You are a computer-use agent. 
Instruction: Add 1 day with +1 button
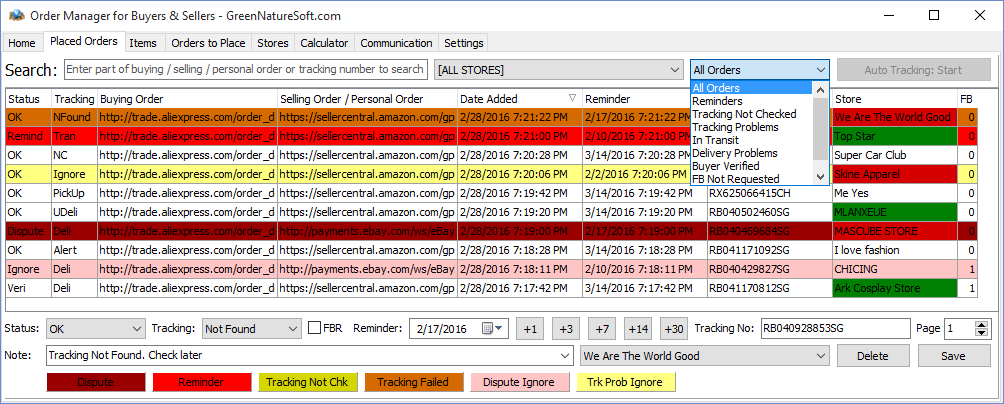(530, 329)
